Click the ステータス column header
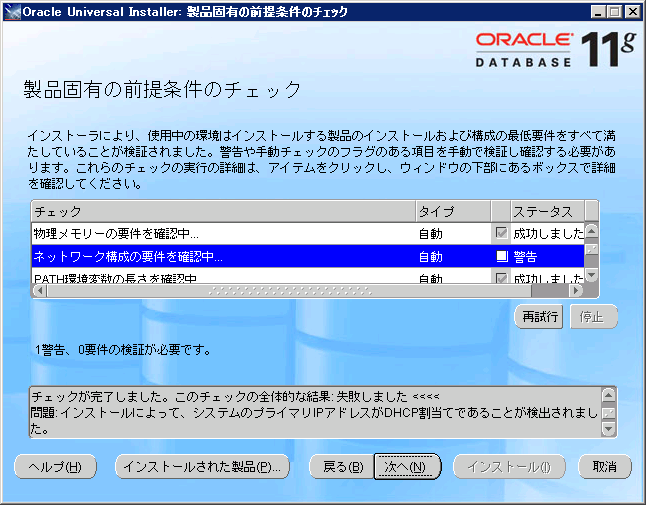647x505 pixels. coord(548,211)
